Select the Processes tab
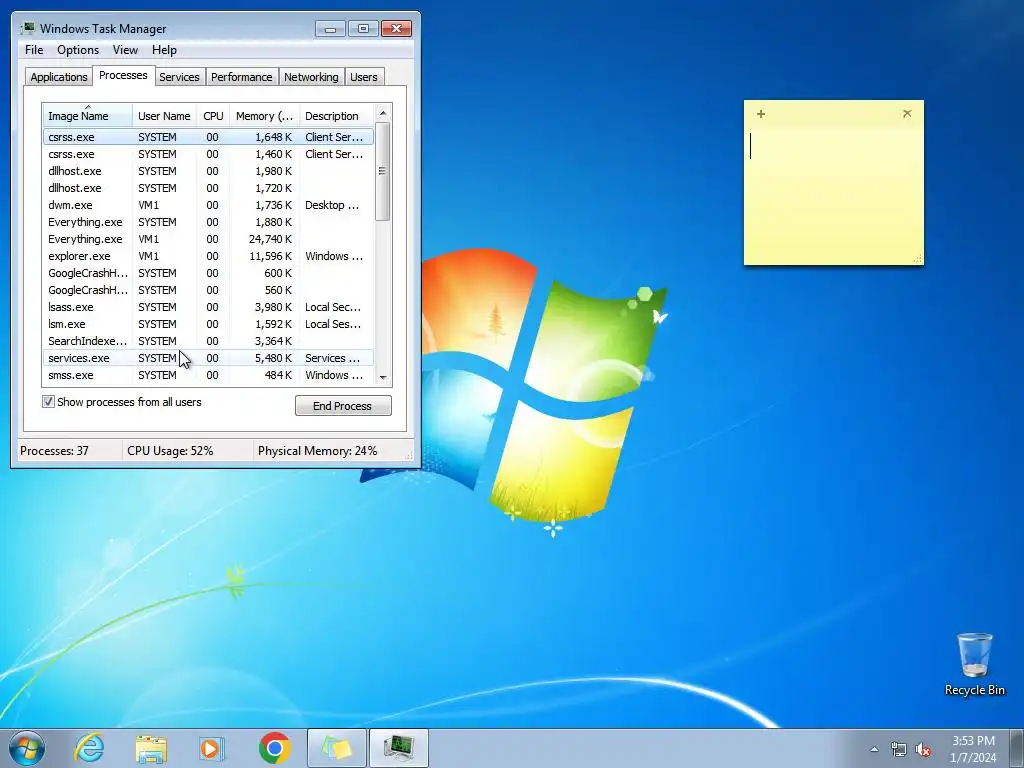The image size is (1024, 768). 123,76
